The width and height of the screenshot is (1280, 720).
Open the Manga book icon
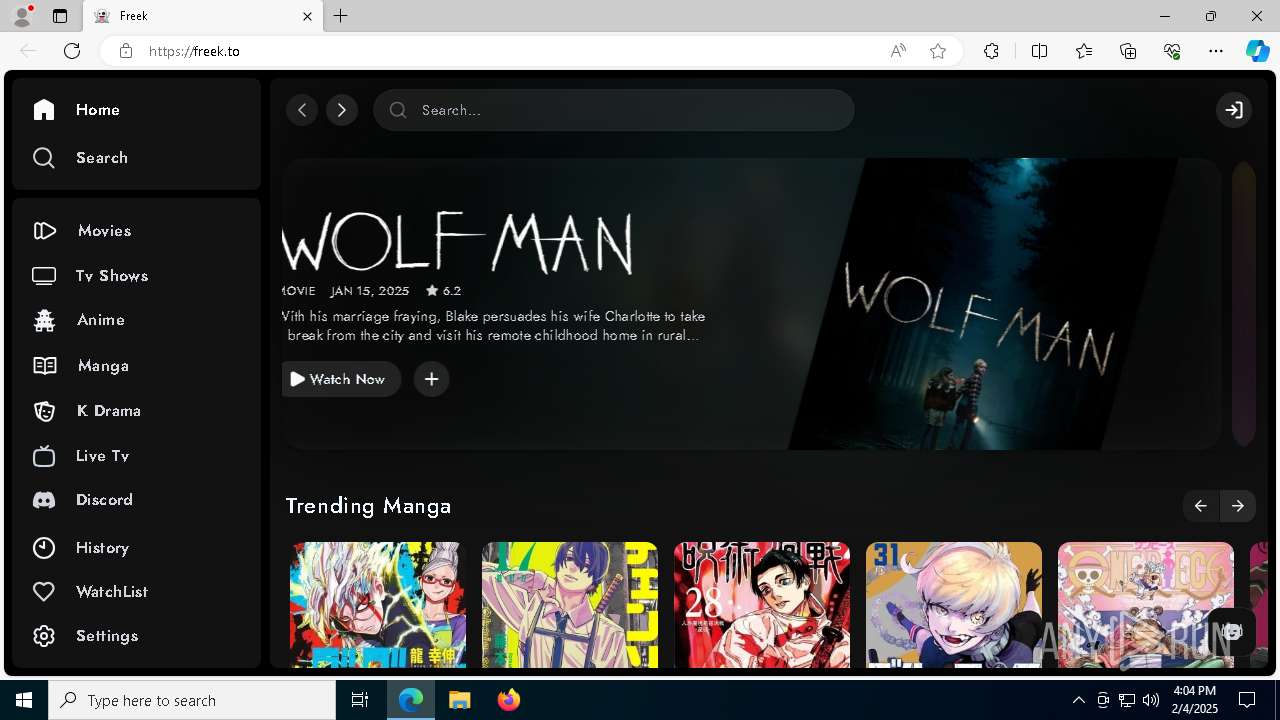tap(44, 366)
